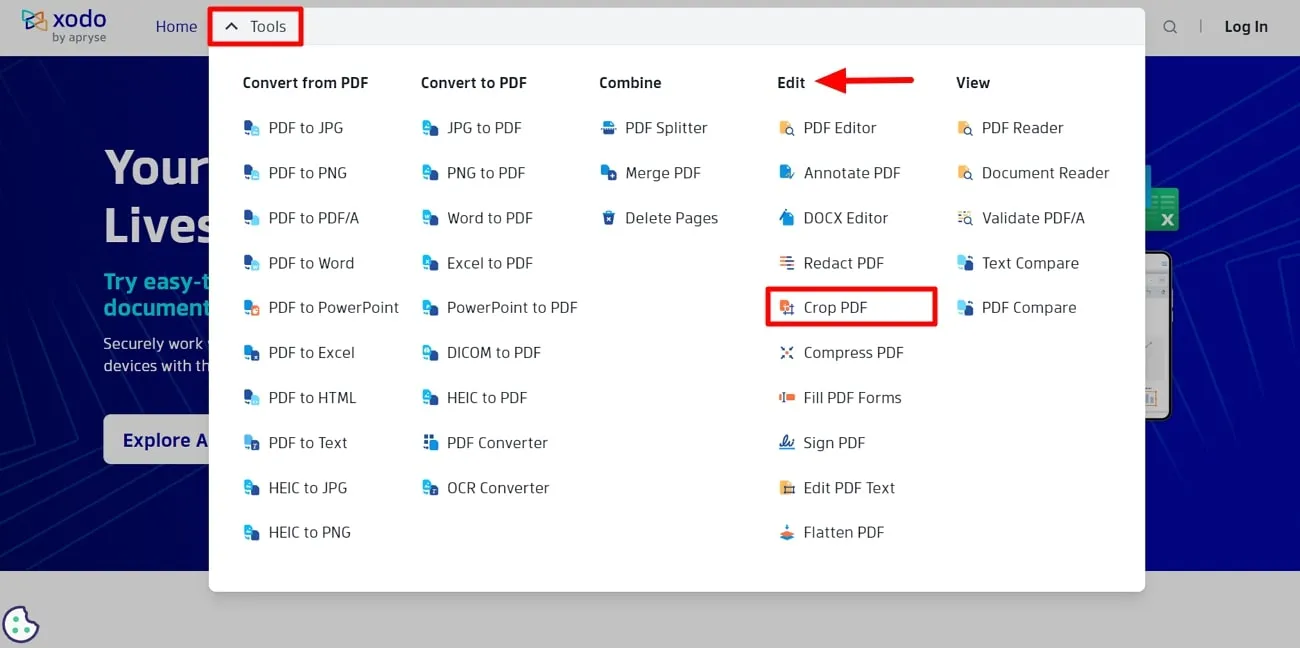Click the Merge PDF icon
This screenshot has width=1300, height=648.
tap(609, 172)
